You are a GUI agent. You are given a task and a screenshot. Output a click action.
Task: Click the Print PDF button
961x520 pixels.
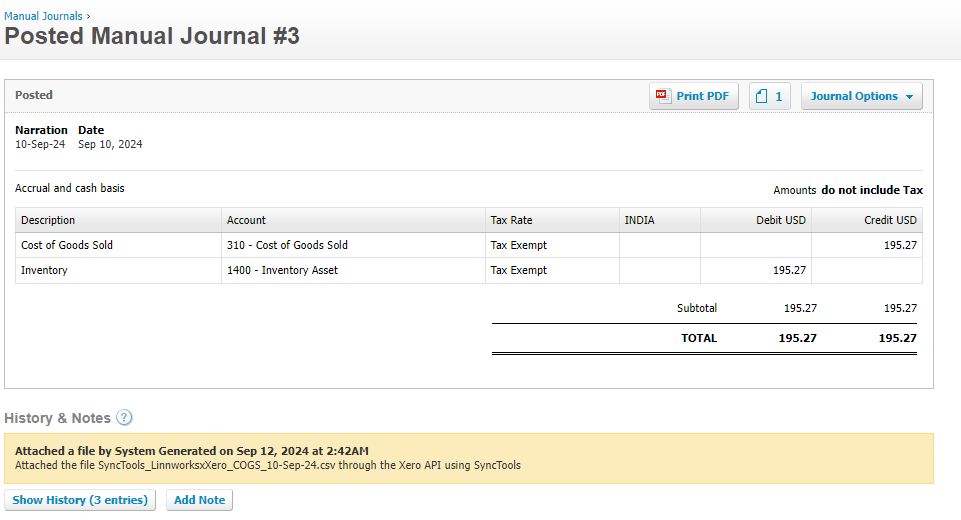point(694,96)
